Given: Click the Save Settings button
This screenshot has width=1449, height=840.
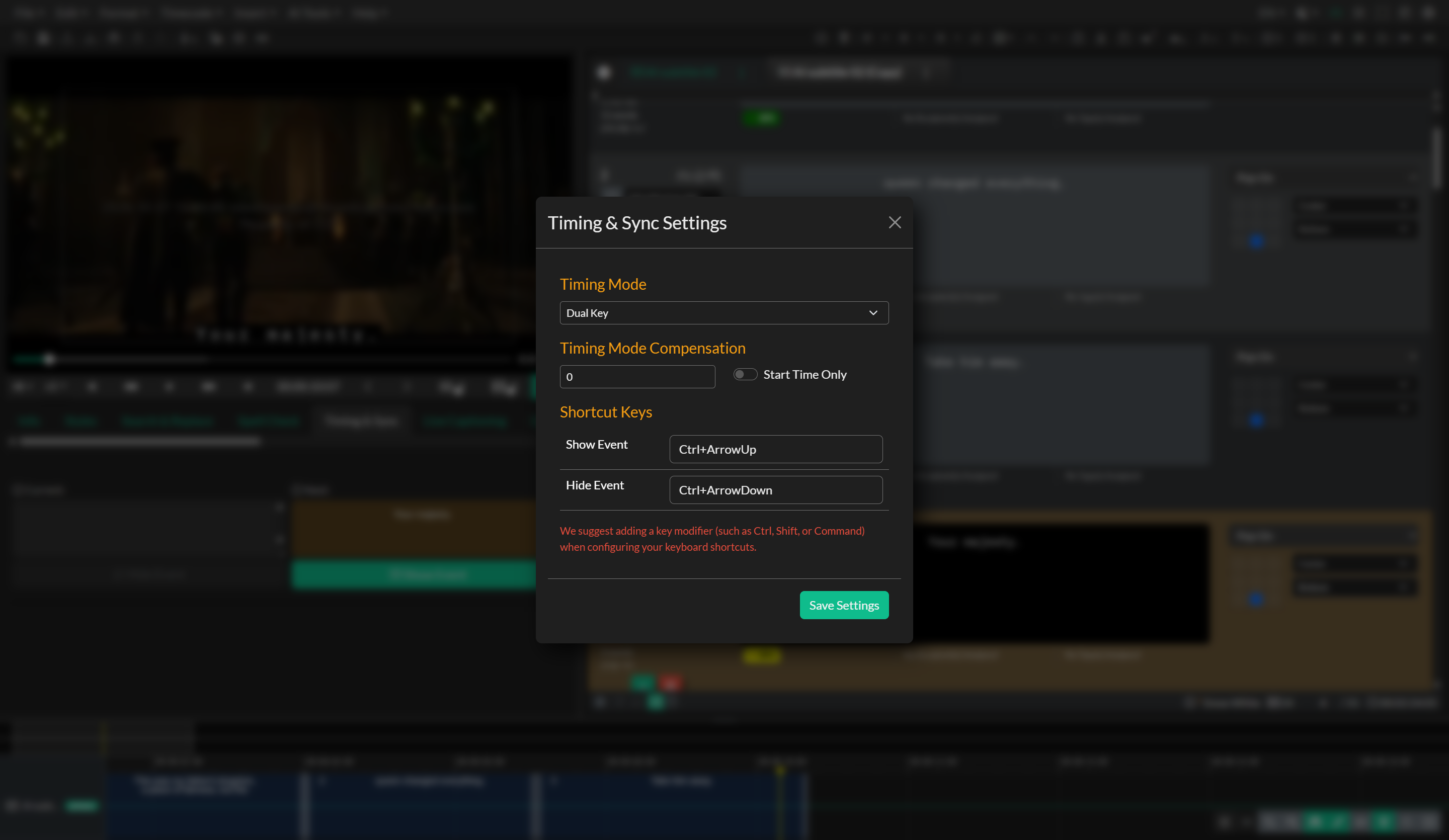Looking at the screenshot, I should pyautogui.click(x=844, y=606).
